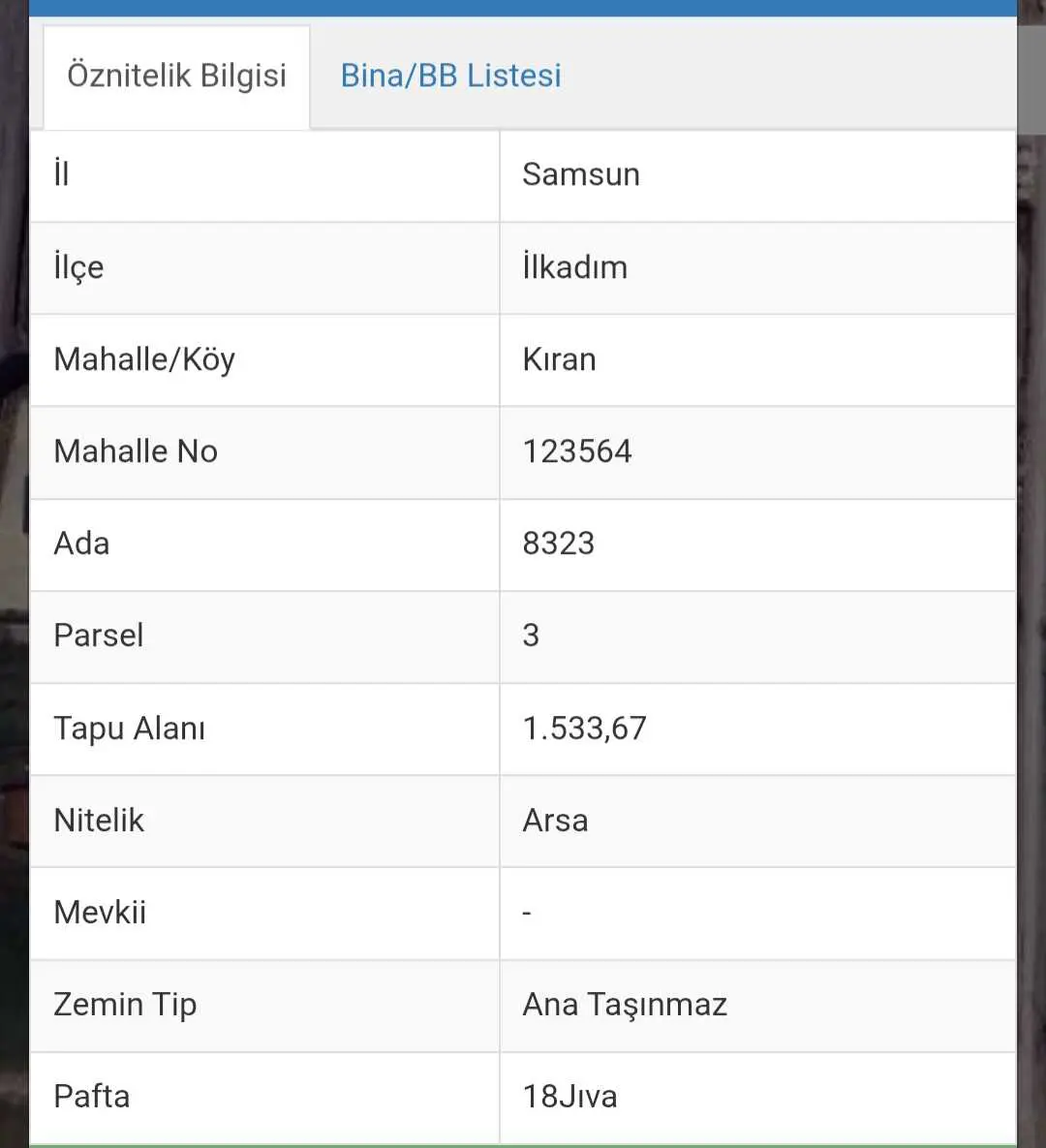Click the İl label cell

click(264, 176)
